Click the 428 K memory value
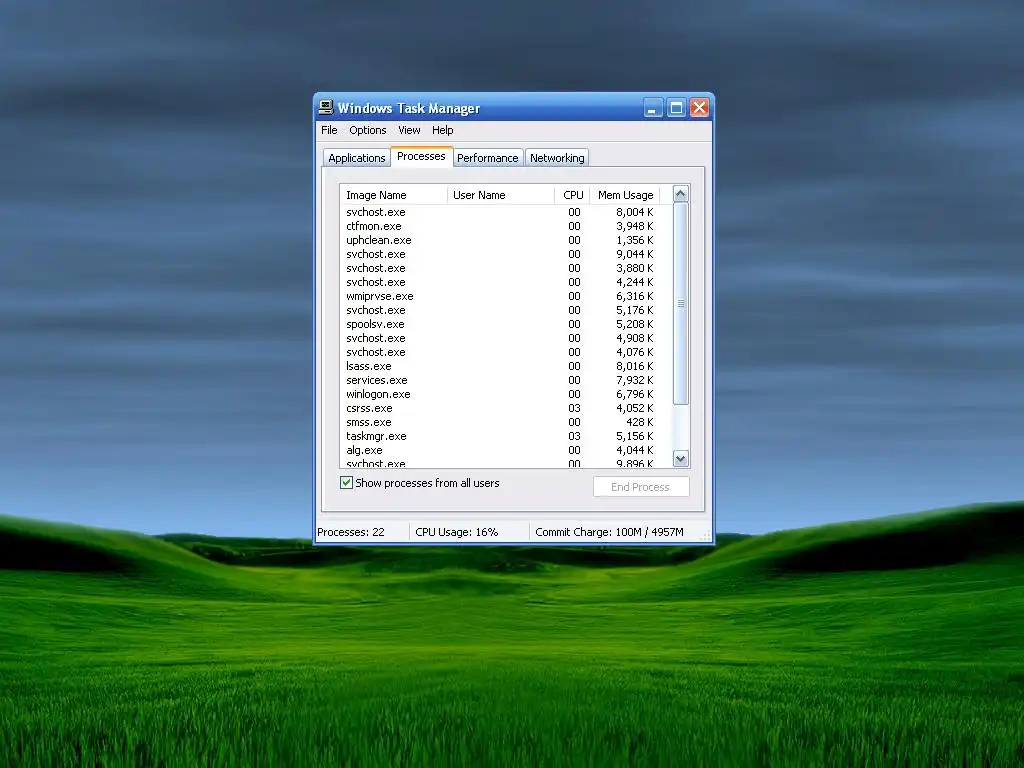Image resolution: width=1024 pixels, height=768 pixels. (x=639, y=422)
